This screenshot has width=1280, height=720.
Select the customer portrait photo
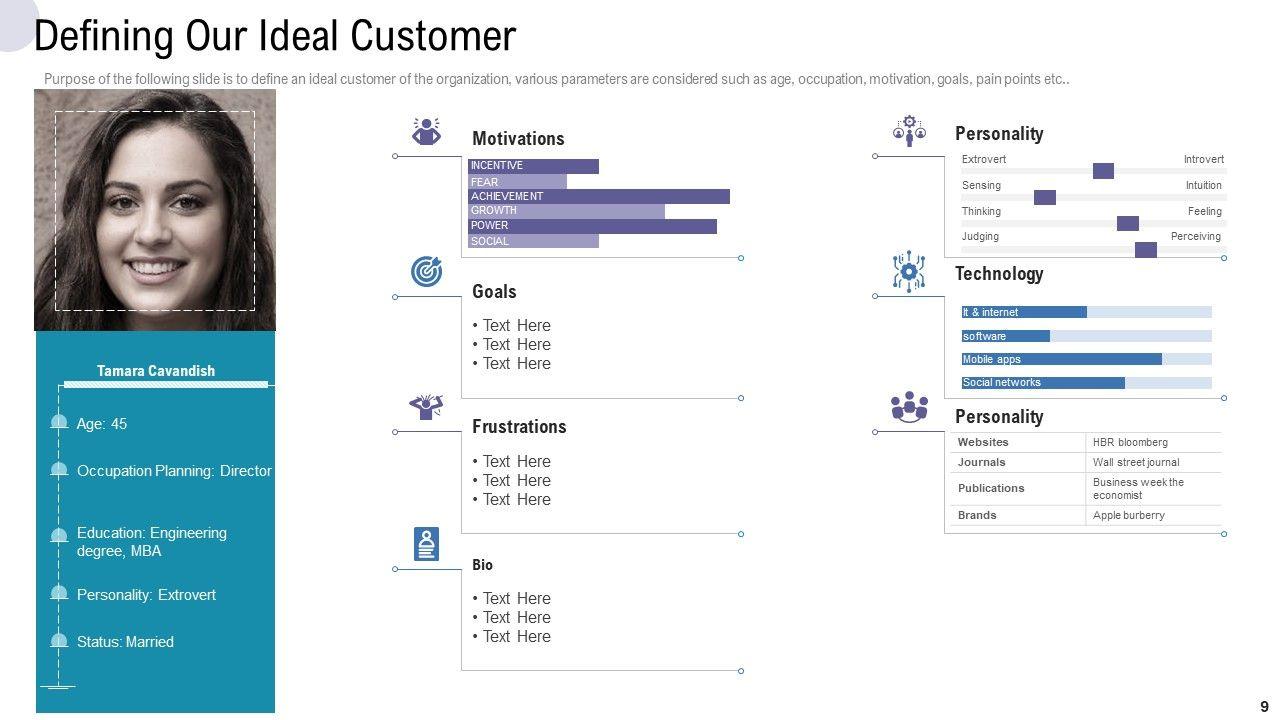[x=155, y=210]
